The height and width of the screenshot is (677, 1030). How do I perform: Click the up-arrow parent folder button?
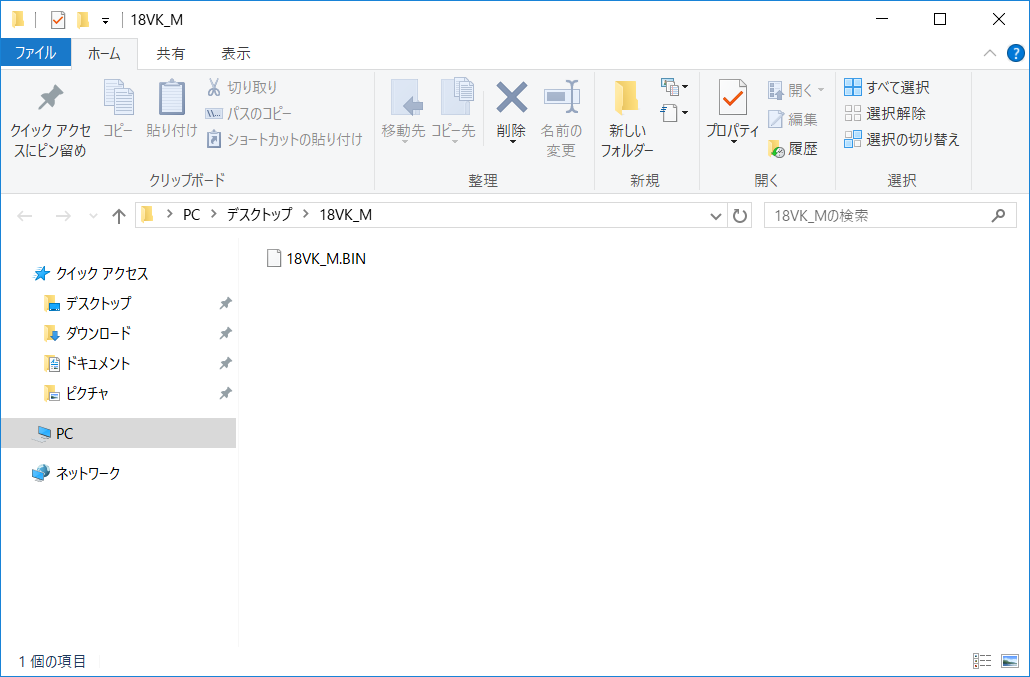119,216
